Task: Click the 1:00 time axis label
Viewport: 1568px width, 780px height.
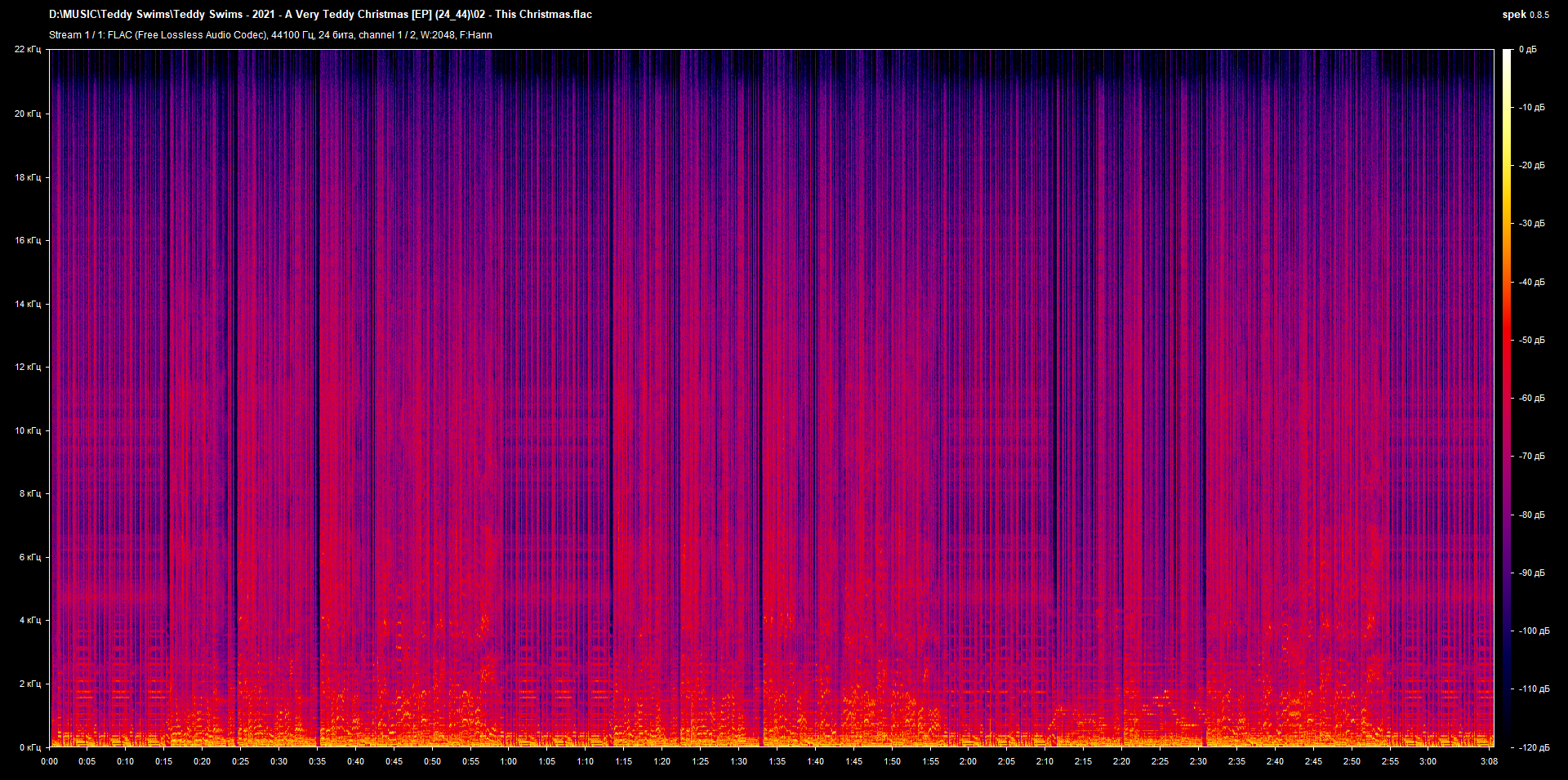Action: click(508, 761)
